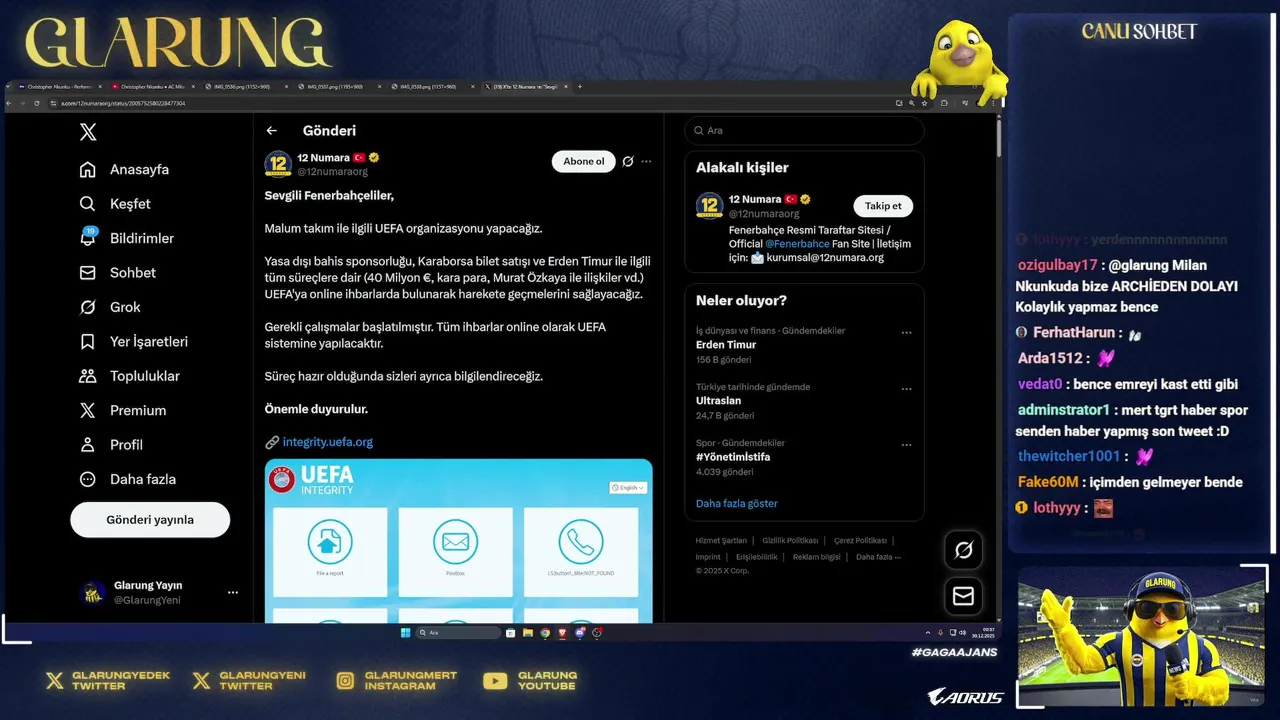1280x720 pixels.
Task: Click browser back arrow
Action: [x=11, y=103]
